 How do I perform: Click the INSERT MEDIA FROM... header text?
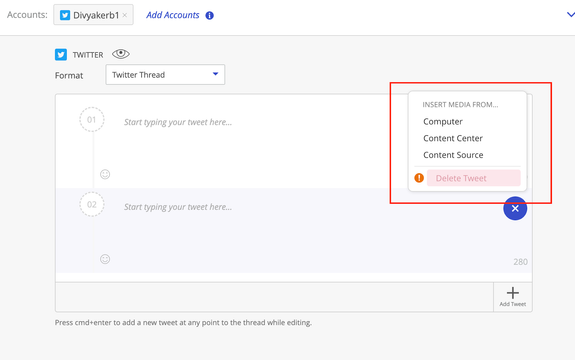[460, 105]
